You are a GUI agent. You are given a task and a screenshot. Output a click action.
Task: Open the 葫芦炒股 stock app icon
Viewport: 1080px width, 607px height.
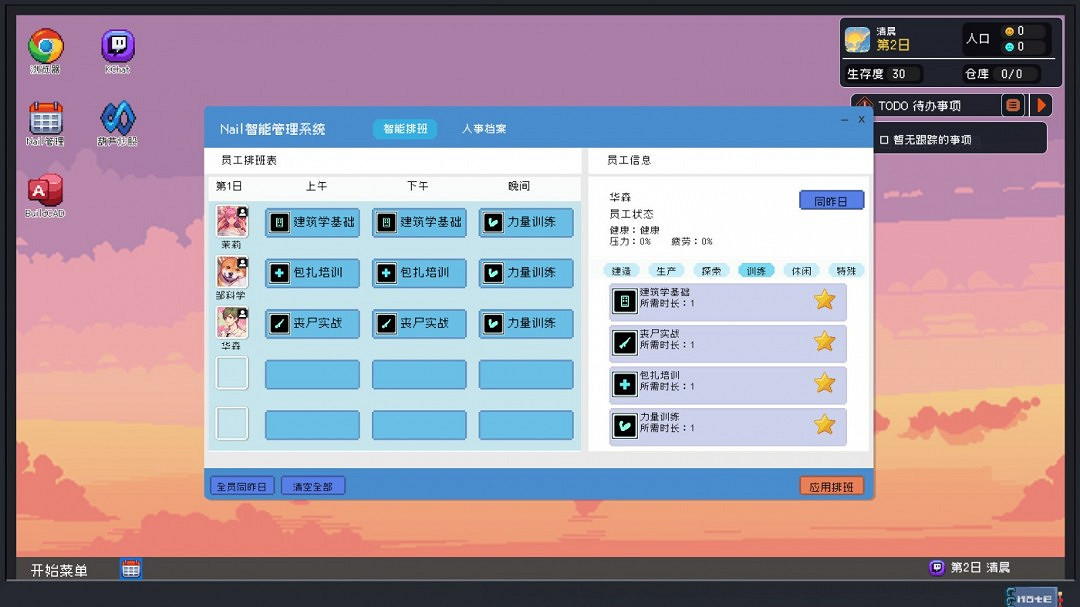click(x=116, y=118)
